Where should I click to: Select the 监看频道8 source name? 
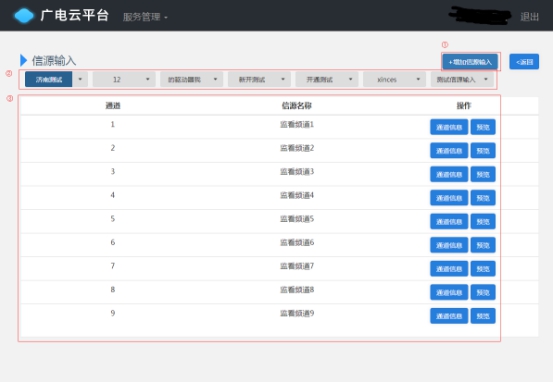(297, 290)
